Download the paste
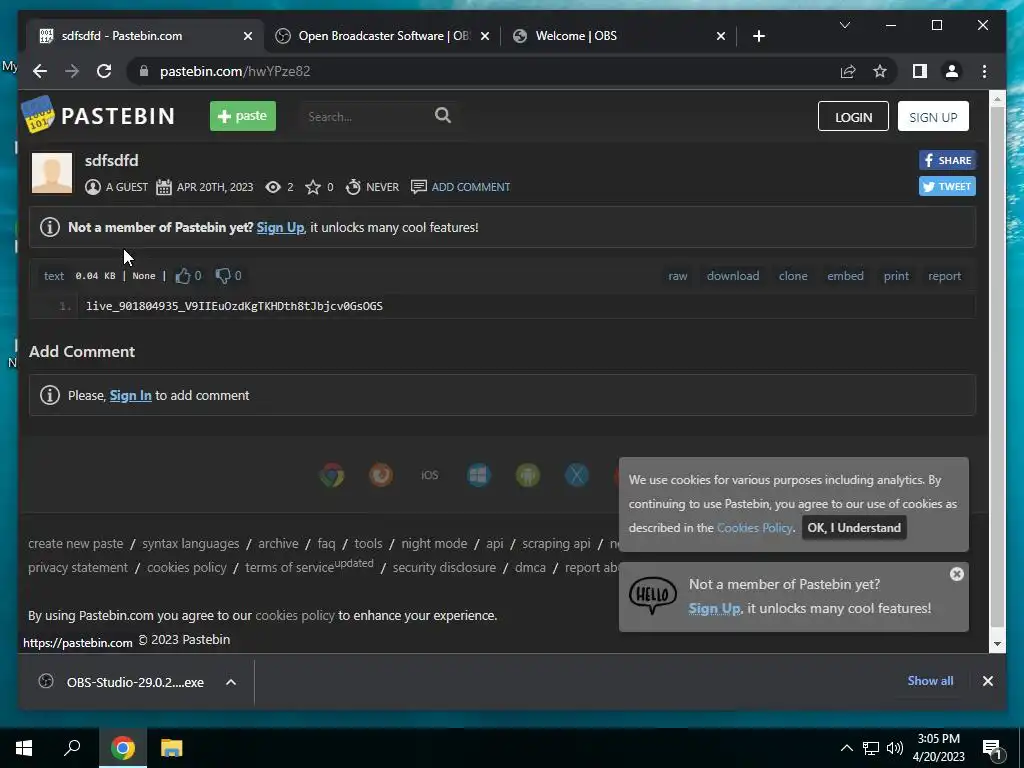 click(733, 276)
